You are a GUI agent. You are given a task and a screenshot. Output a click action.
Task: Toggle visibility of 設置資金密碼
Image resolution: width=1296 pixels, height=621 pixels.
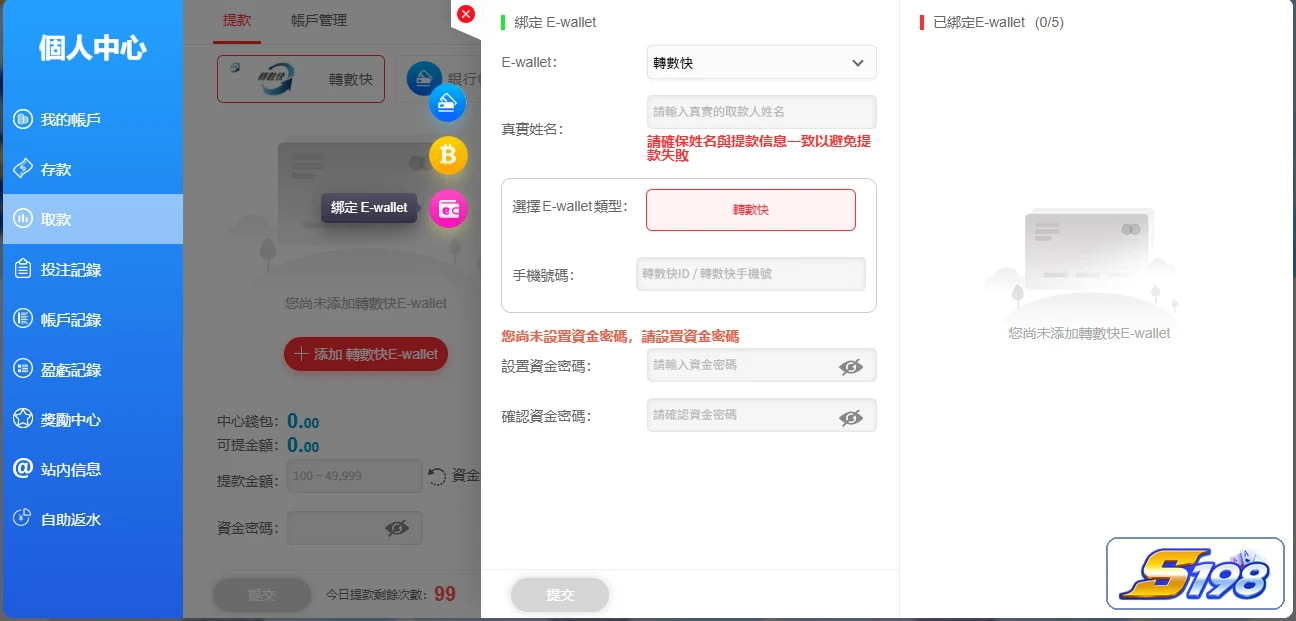851,367
